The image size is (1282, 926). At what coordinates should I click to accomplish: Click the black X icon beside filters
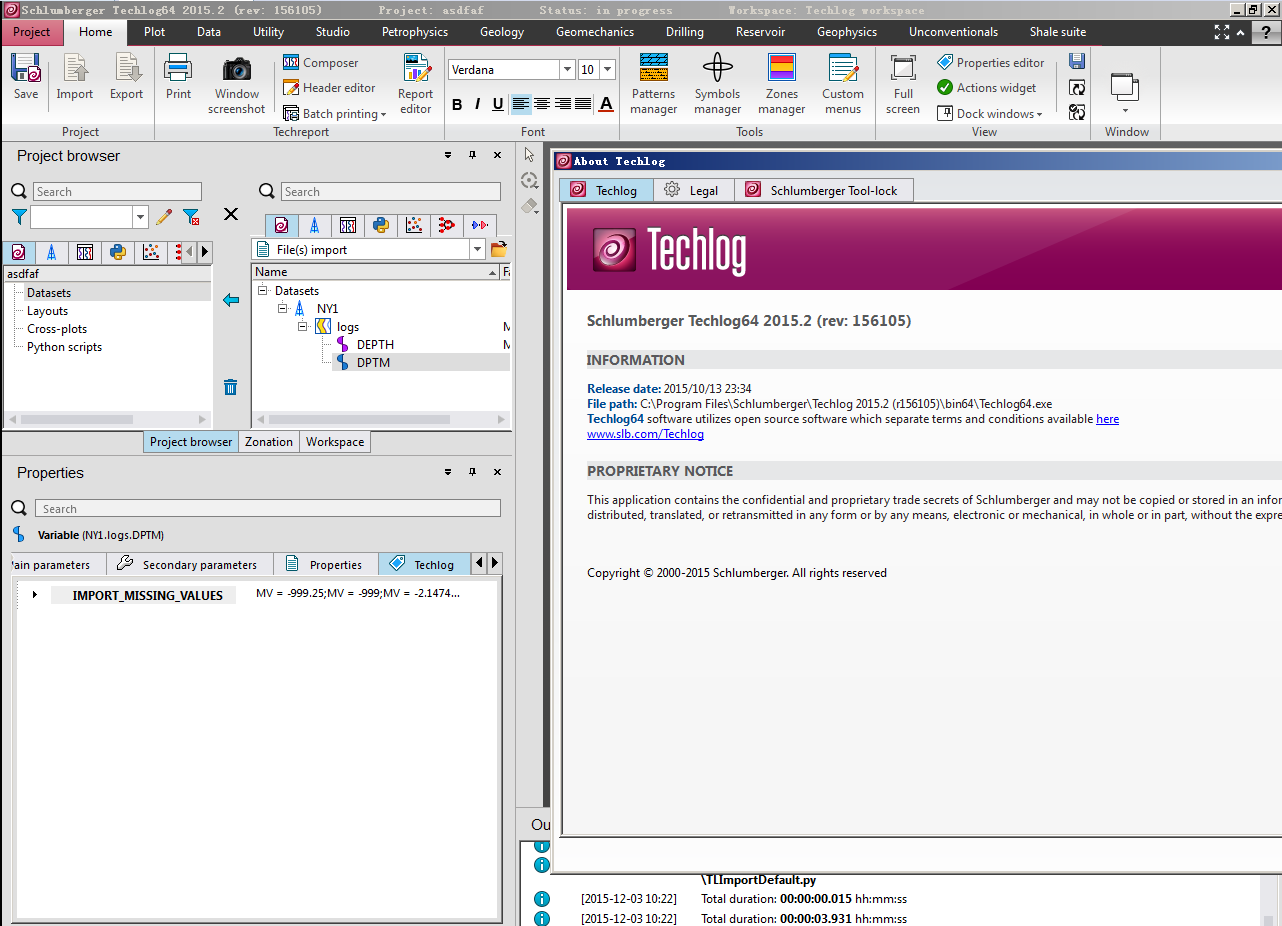click(231, 214)
